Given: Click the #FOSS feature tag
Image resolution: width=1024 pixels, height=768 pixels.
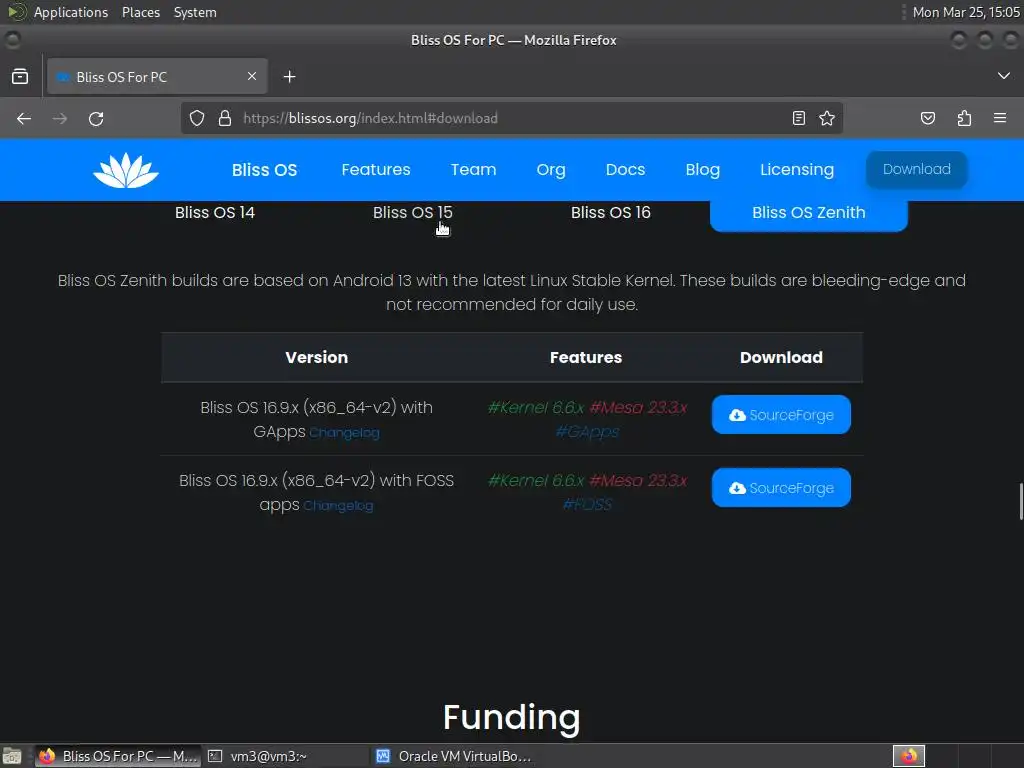Looking at the screenshot, I should pos(587,505).
